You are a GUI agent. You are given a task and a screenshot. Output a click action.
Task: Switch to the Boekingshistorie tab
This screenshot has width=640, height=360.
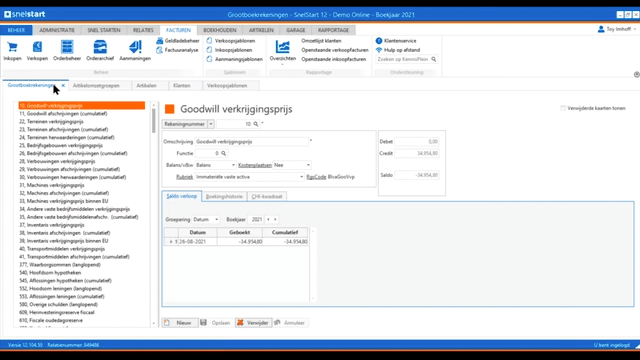tap(224, 197)
